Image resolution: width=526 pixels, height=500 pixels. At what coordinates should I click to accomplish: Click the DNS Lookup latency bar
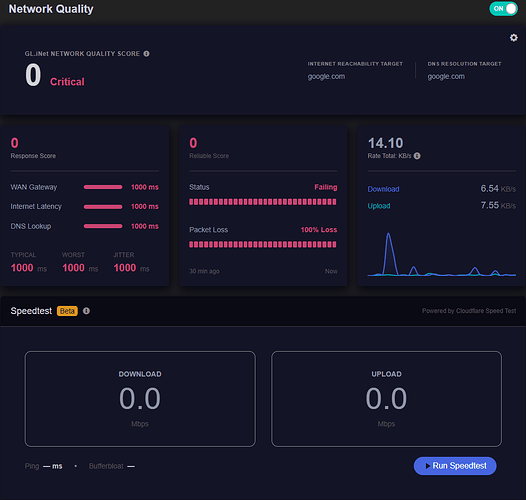click(x=103, y=226)
